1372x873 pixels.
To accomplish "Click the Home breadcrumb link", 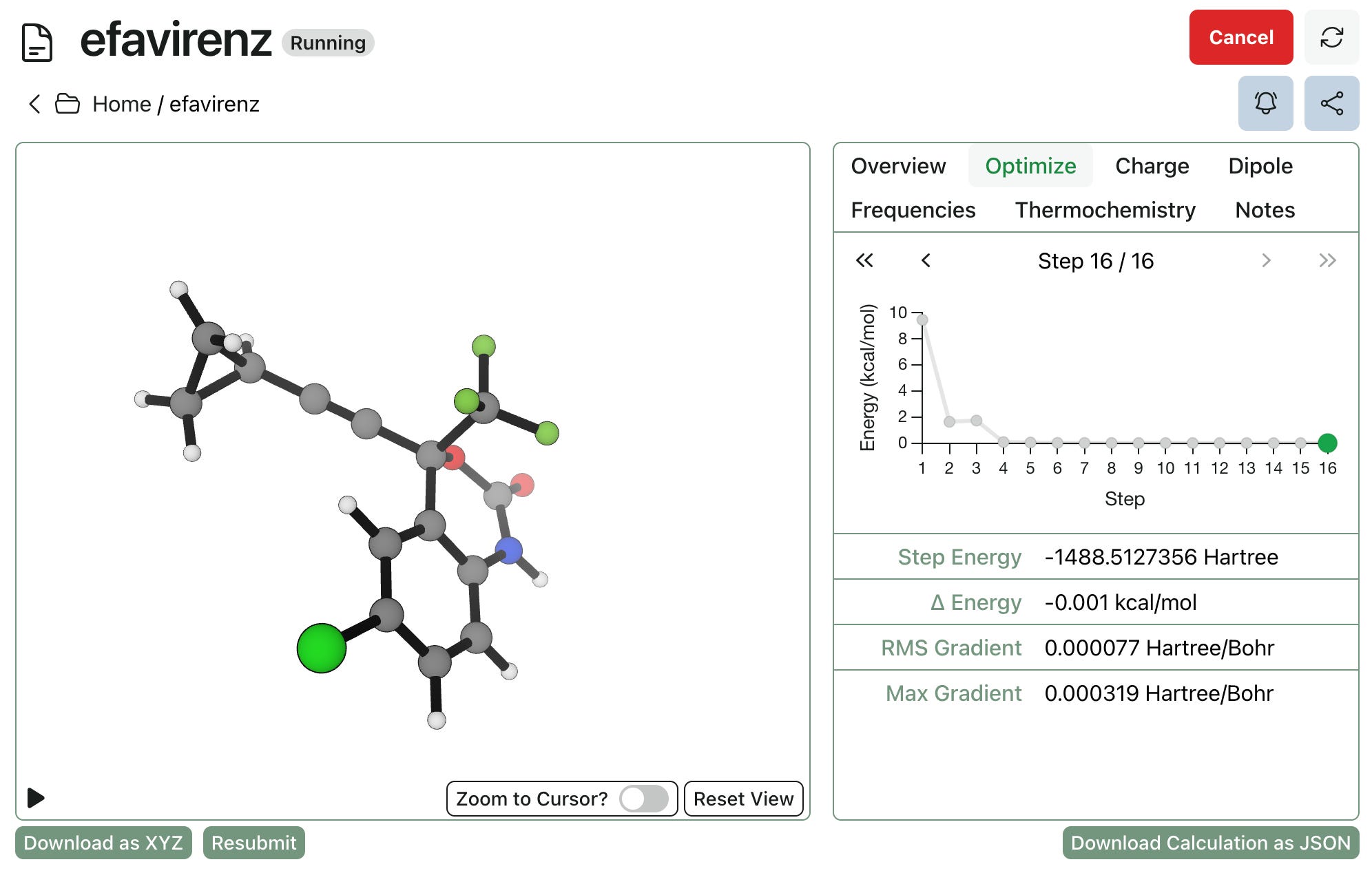I will click(122, 104).
